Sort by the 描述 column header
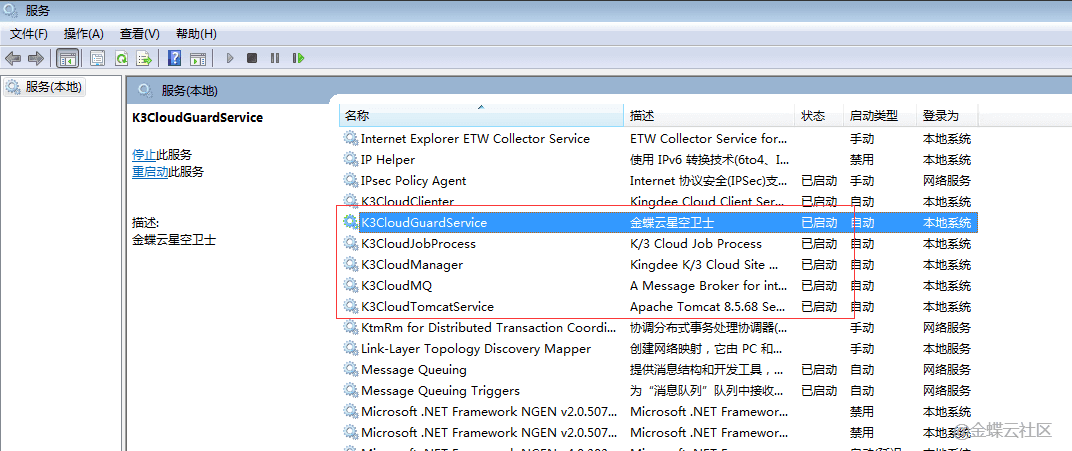 tap(709, 116)
